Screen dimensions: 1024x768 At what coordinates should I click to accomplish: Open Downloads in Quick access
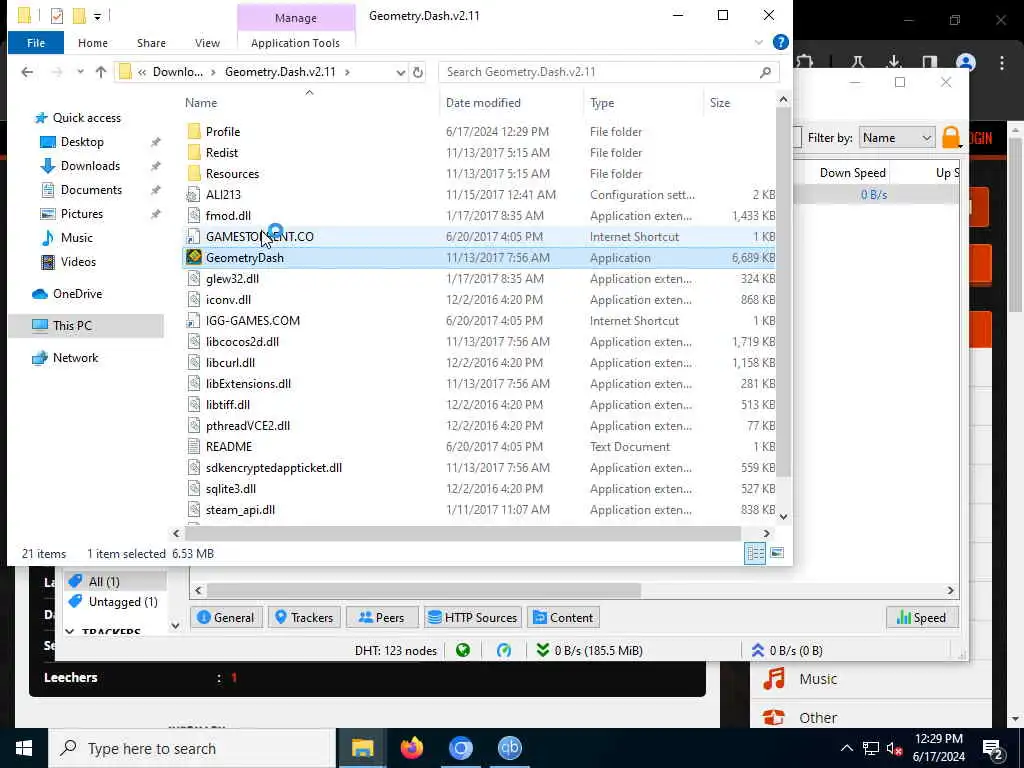click(90, 166)
